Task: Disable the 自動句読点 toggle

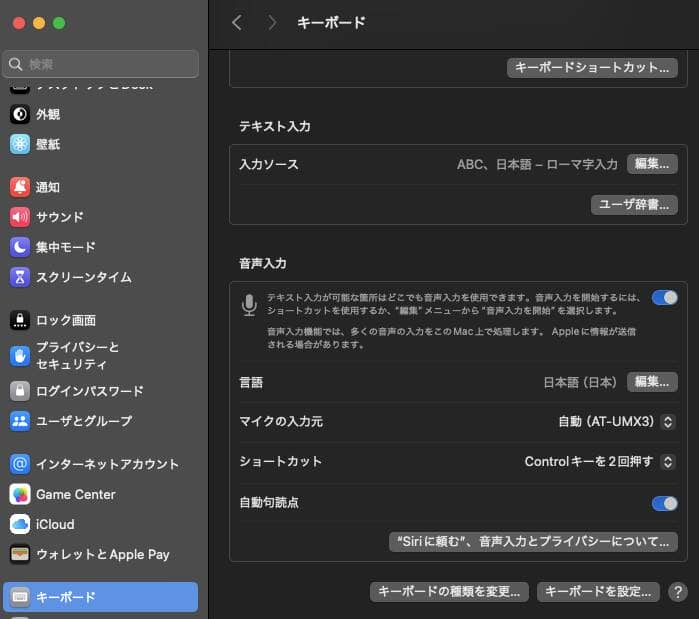Action: (x=664, y=503)
